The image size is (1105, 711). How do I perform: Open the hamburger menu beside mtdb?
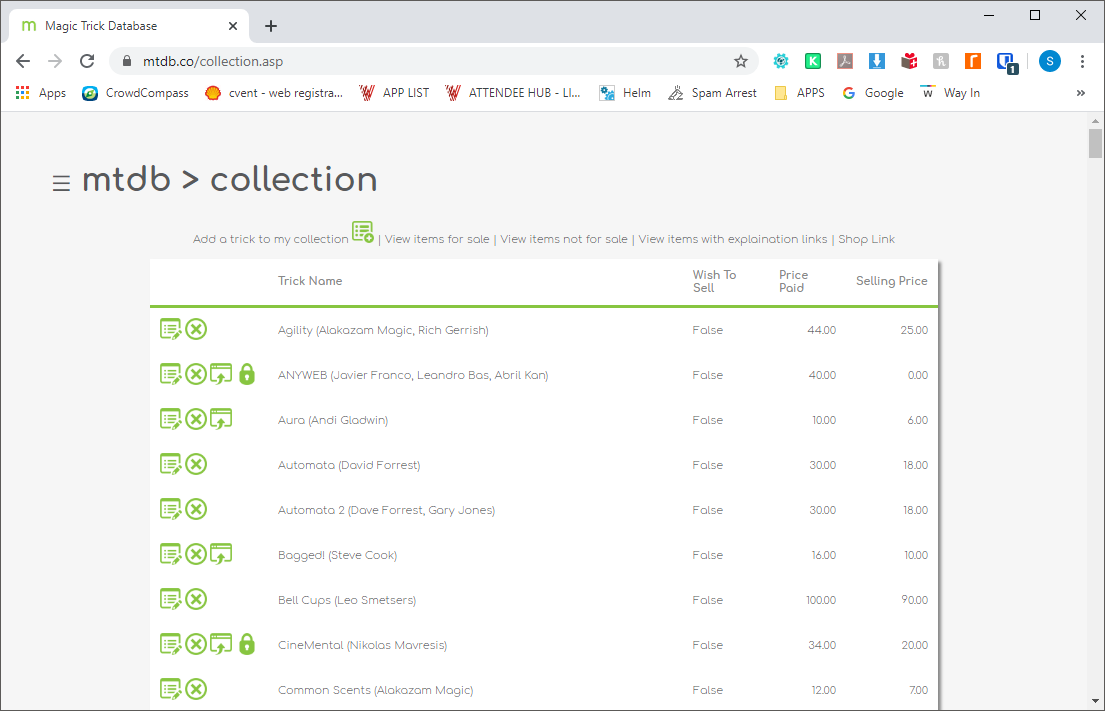(x=61, y=183)
